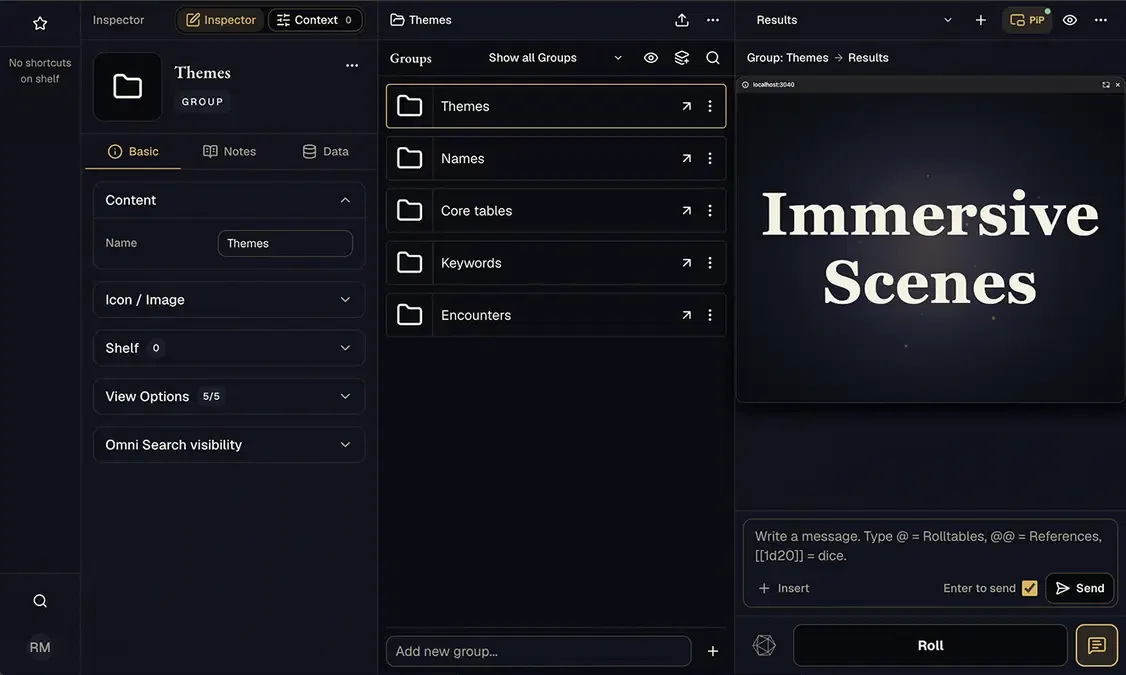The image size is (1126, 675).
Task: Switch to the Data tab
Action: pyautogui.click(x=325, y=152)
